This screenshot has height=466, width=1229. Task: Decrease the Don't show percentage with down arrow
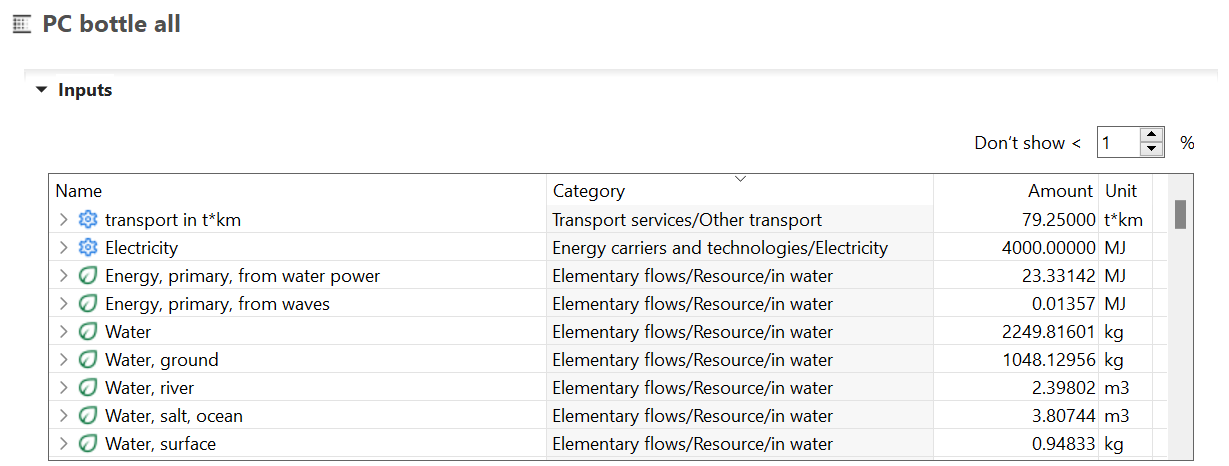click(1152, 149)
